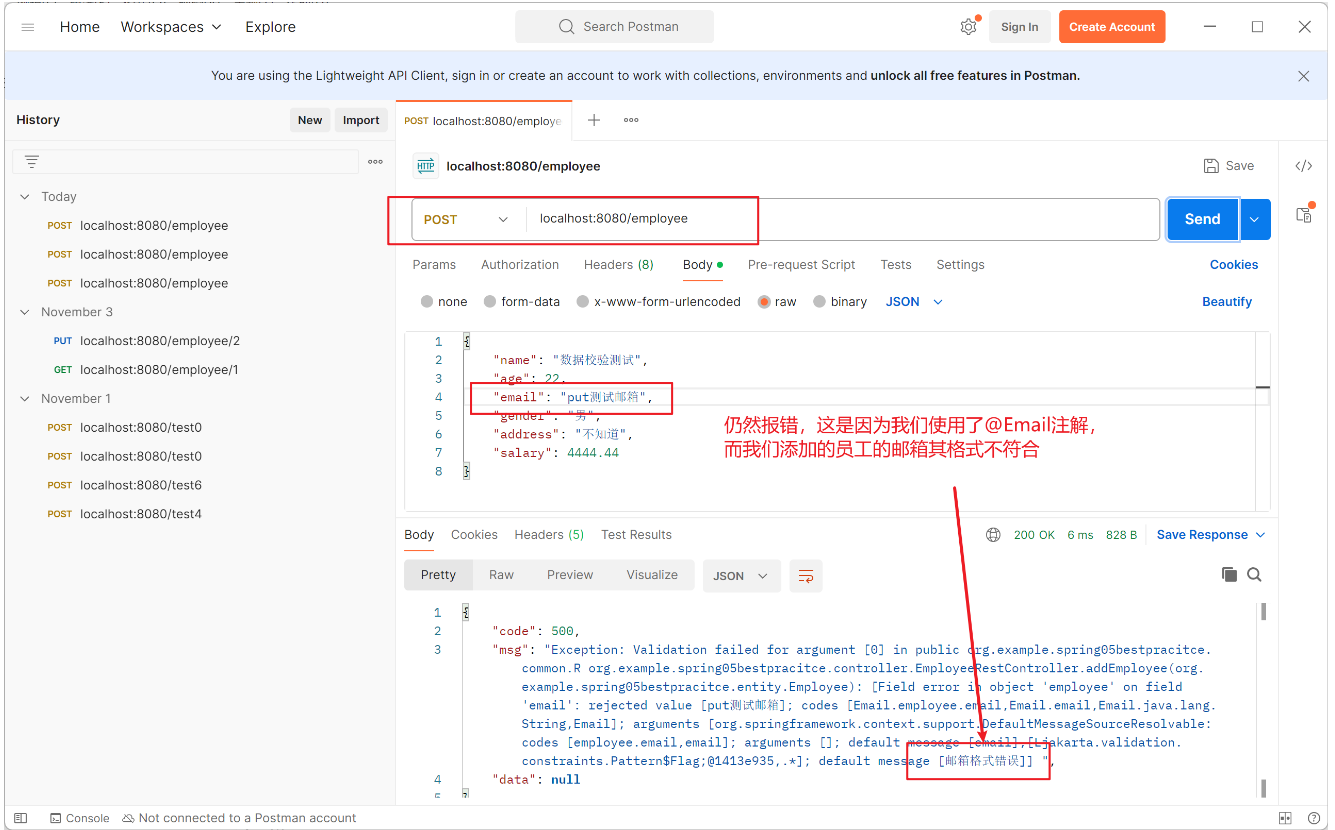Close the lightweight client banner
The height and width of the screenshot is (830, 1335).
pos(1303,76)
